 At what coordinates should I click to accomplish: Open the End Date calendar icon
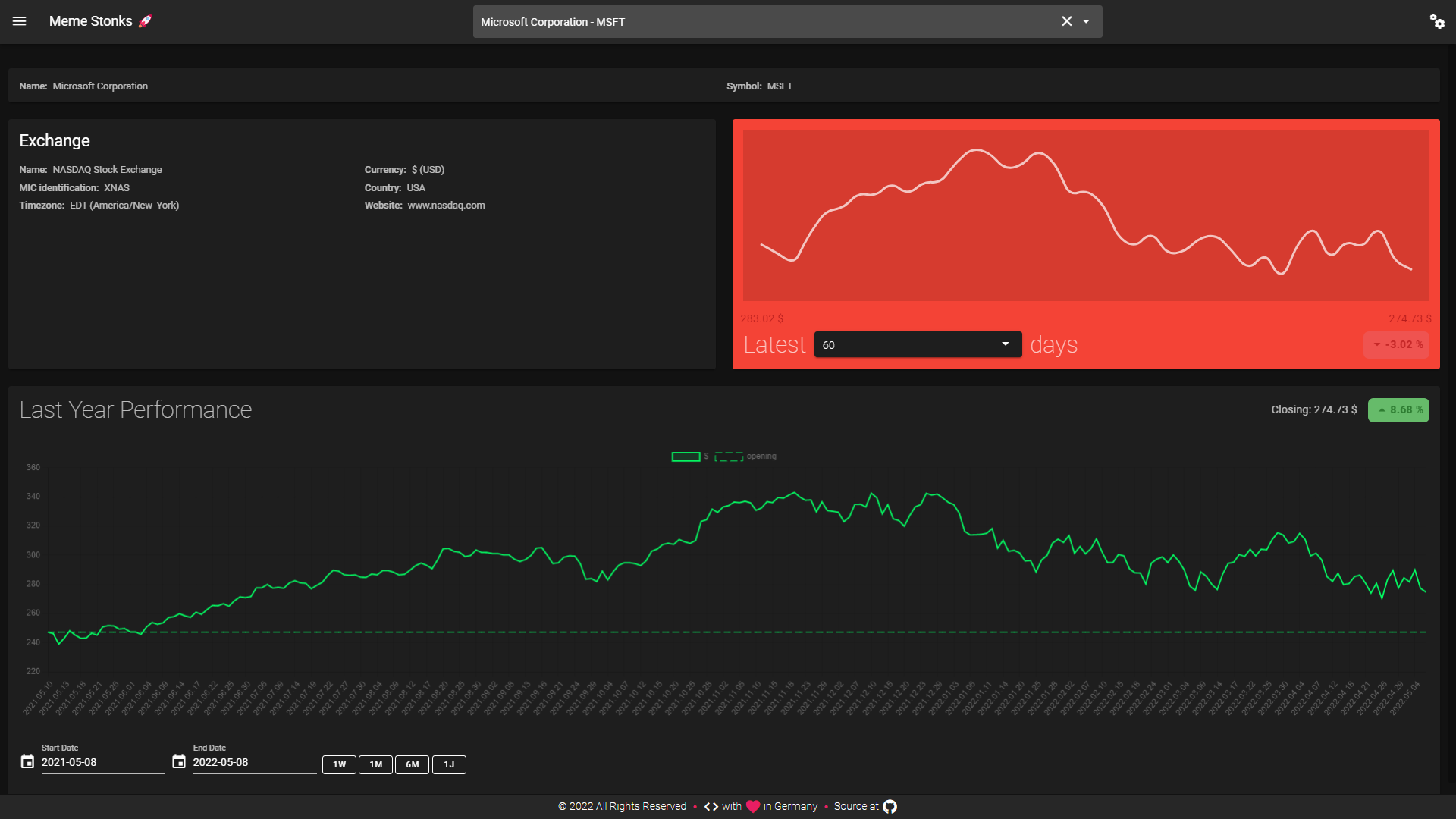(x=179, y=761)
